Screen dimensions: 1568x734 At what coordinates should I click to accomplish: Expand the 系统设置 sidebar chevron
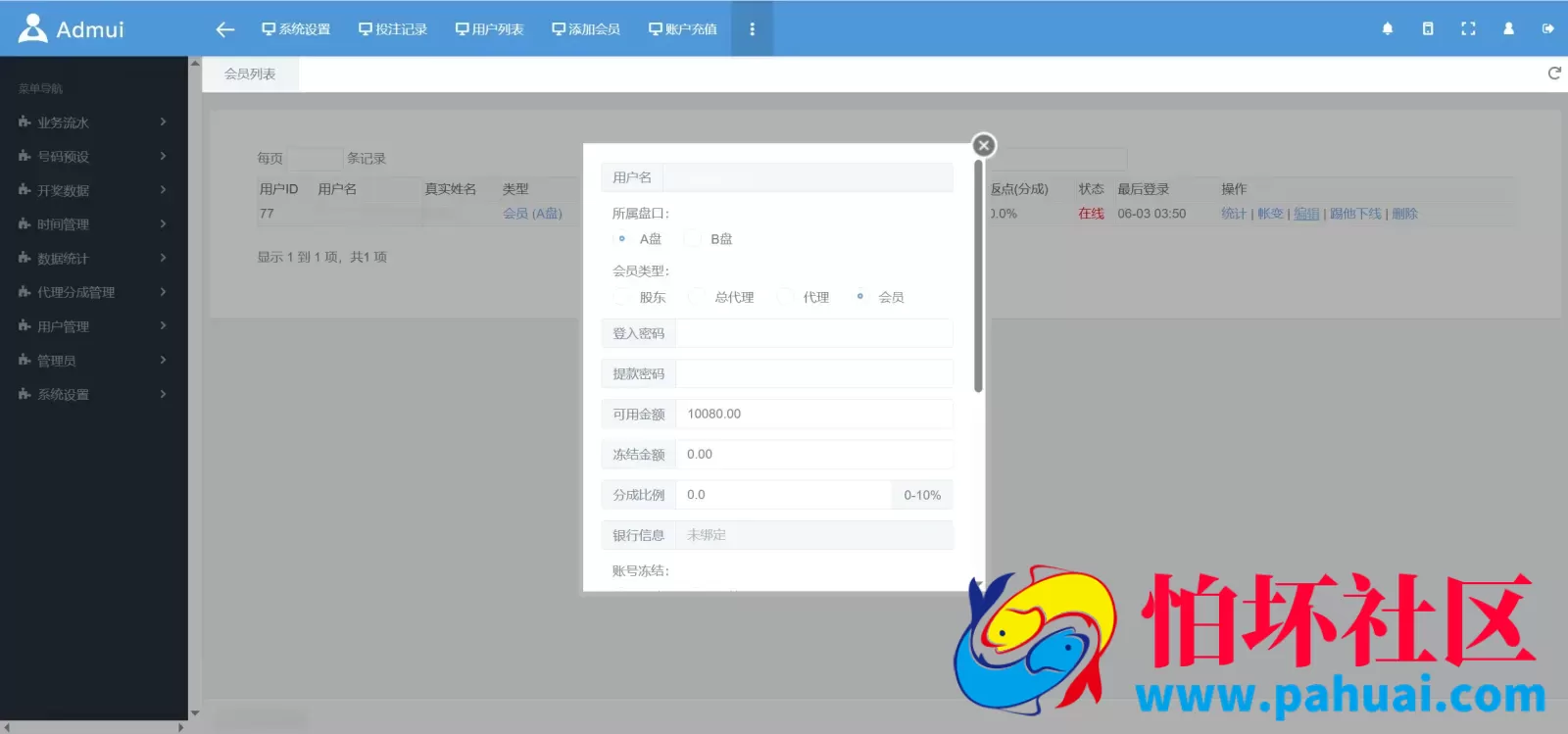(x=163, y=394)
